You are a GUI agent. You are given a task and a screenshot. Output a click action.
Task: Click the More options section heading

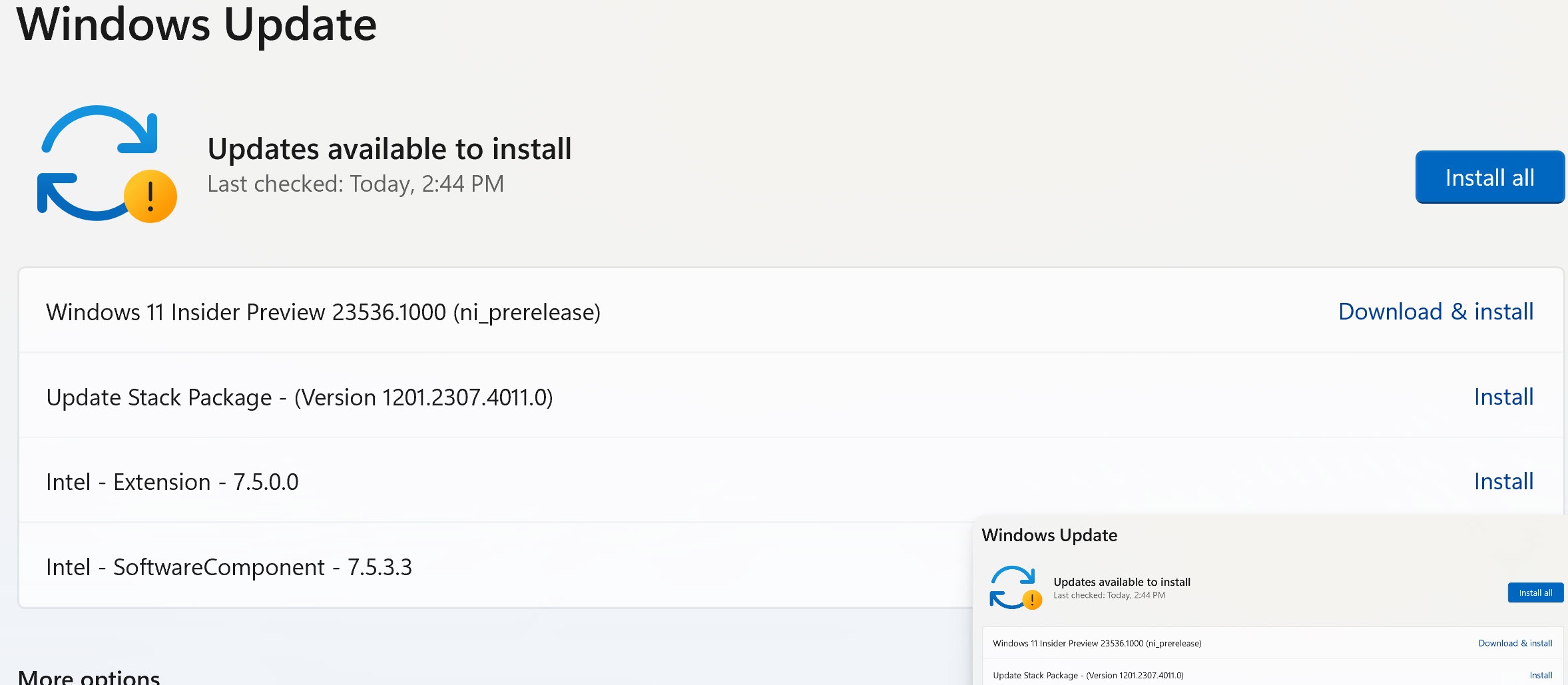89,676
